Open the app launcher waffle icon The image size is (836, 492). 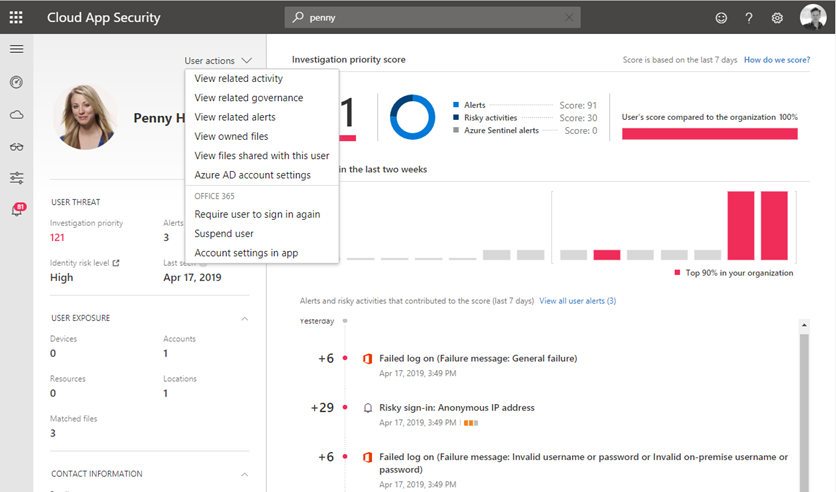pyautogui.click(x=16, y=17)
